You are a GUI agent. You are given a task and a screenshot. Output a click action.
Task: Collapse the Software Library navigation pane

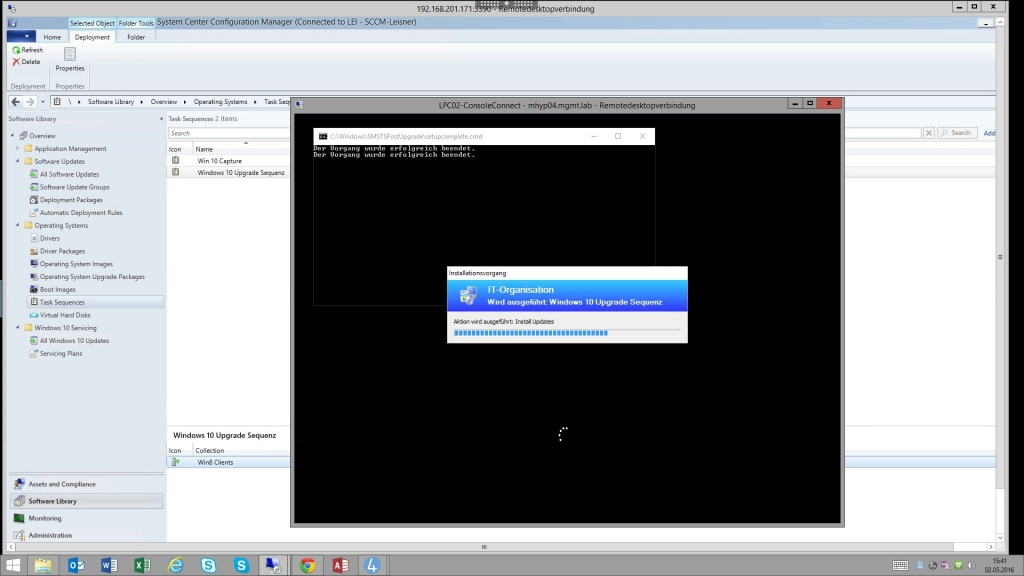click(161, 119)
